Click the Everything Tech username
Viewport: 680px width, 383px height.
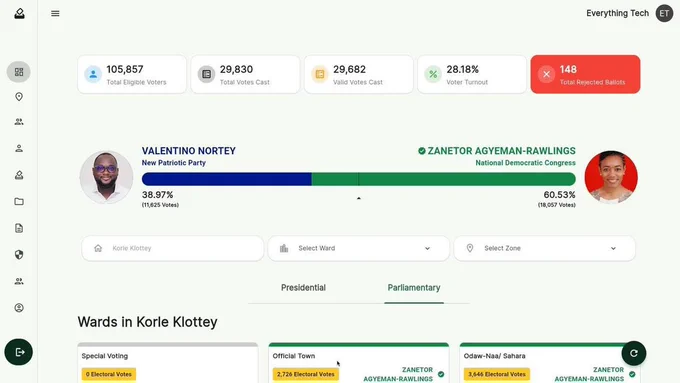618,13
